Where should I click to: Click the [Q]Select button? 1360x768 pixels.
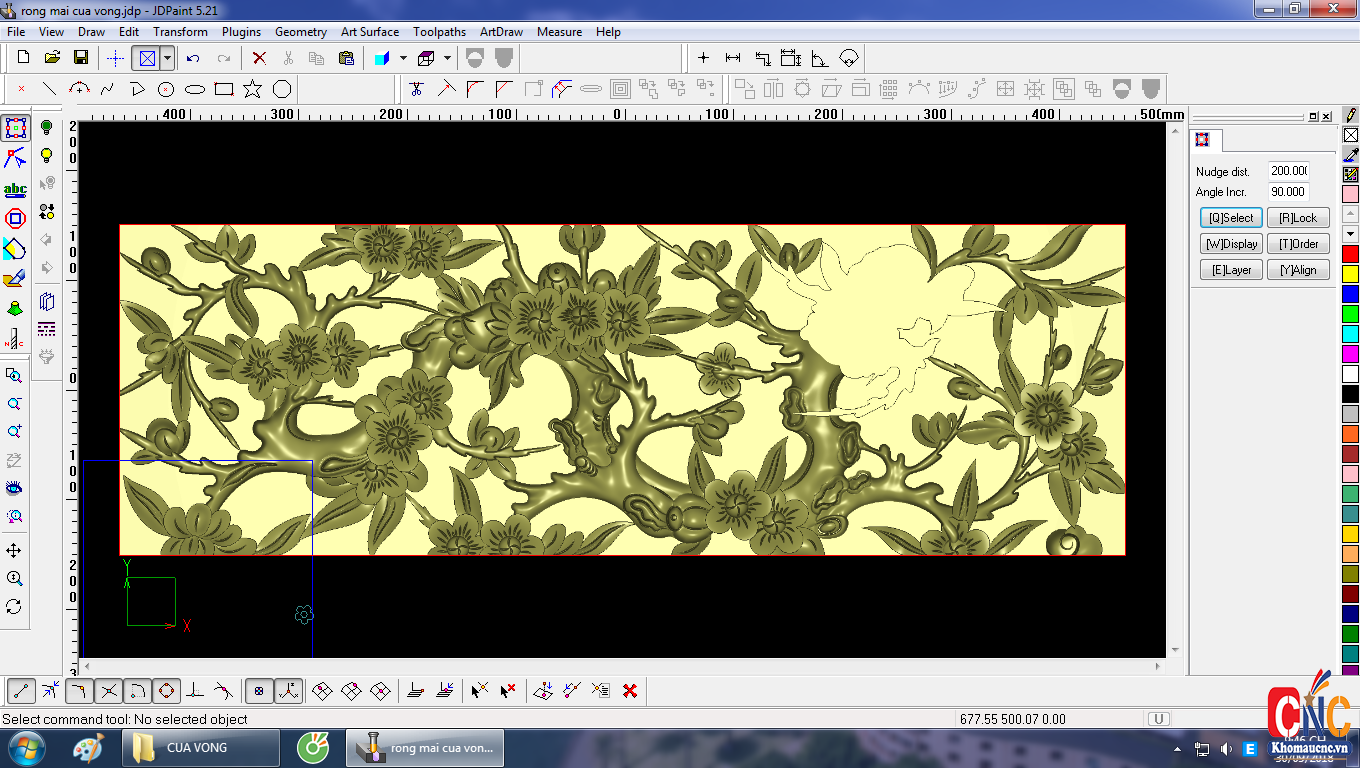[1231, 218]
